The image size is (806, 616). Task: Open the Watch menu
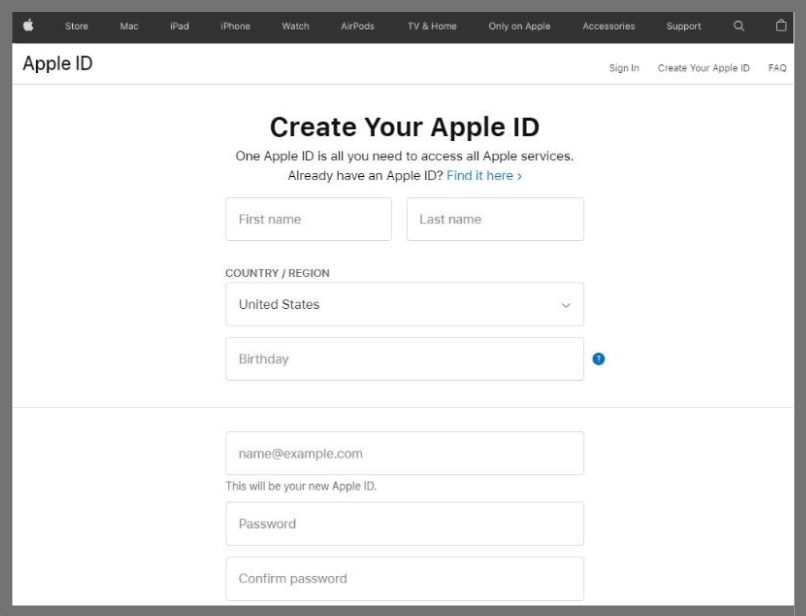pos(296,26)
